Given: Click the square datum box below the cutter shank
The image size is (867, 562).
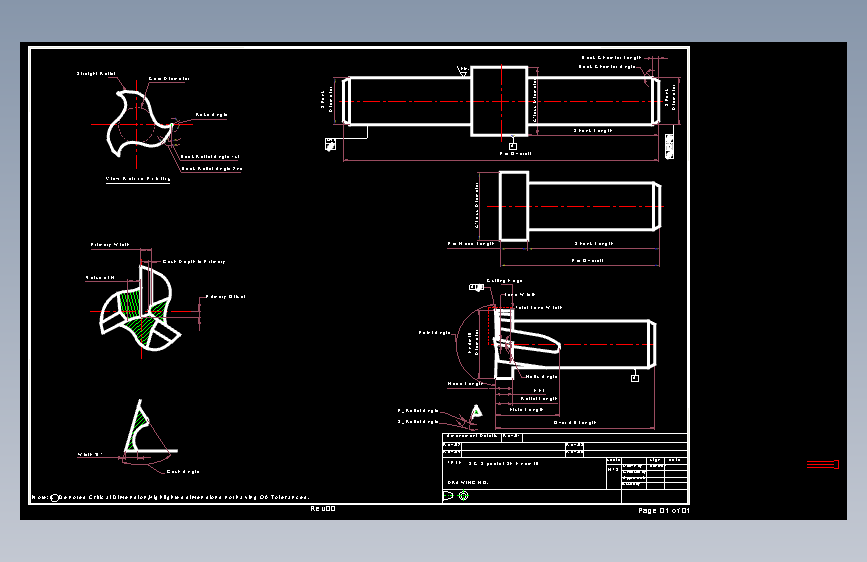Looking at the screenshot, I should tap(635, 378).
